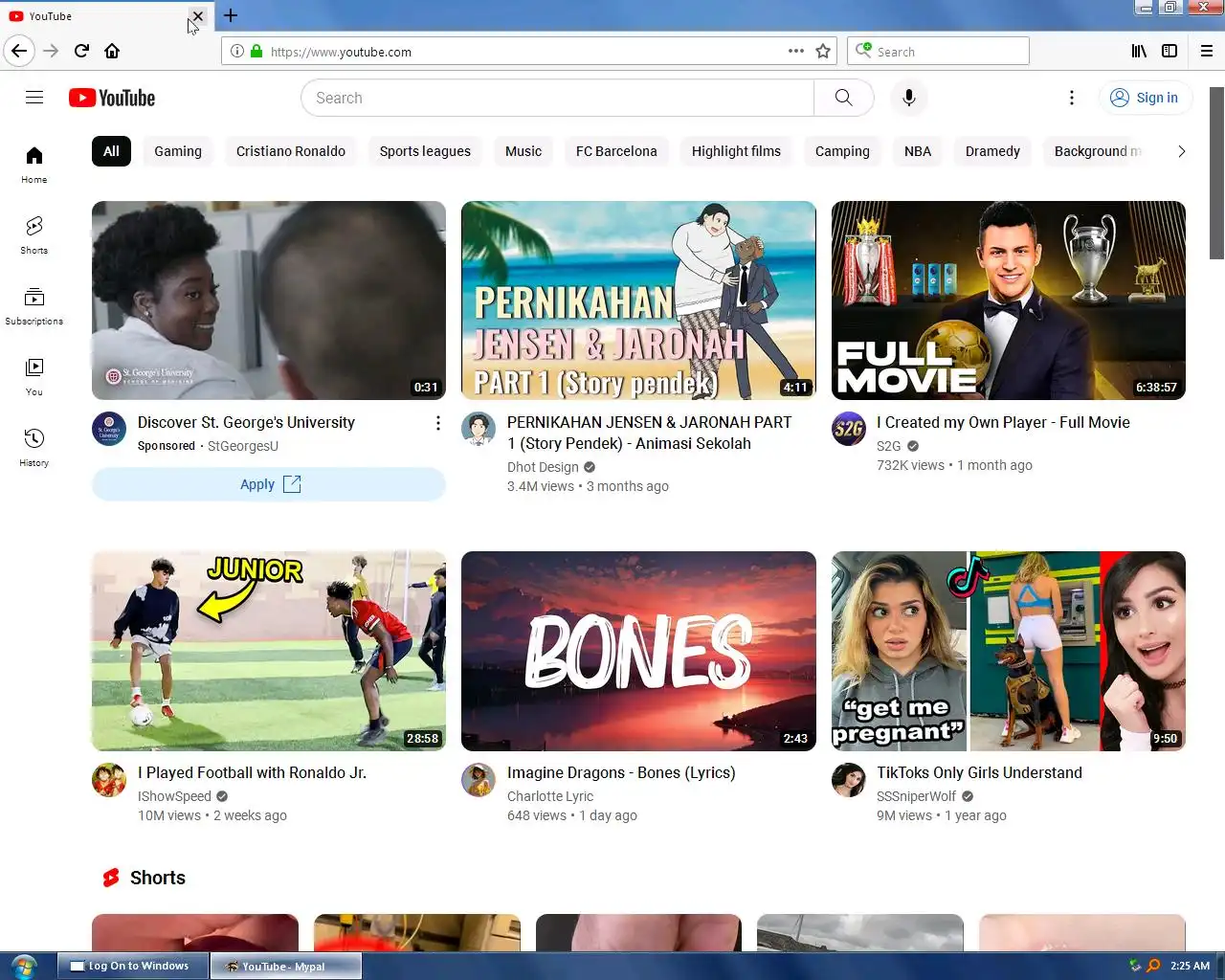
Task: Click the tray magnifier icon
Action: [1153, 966]
